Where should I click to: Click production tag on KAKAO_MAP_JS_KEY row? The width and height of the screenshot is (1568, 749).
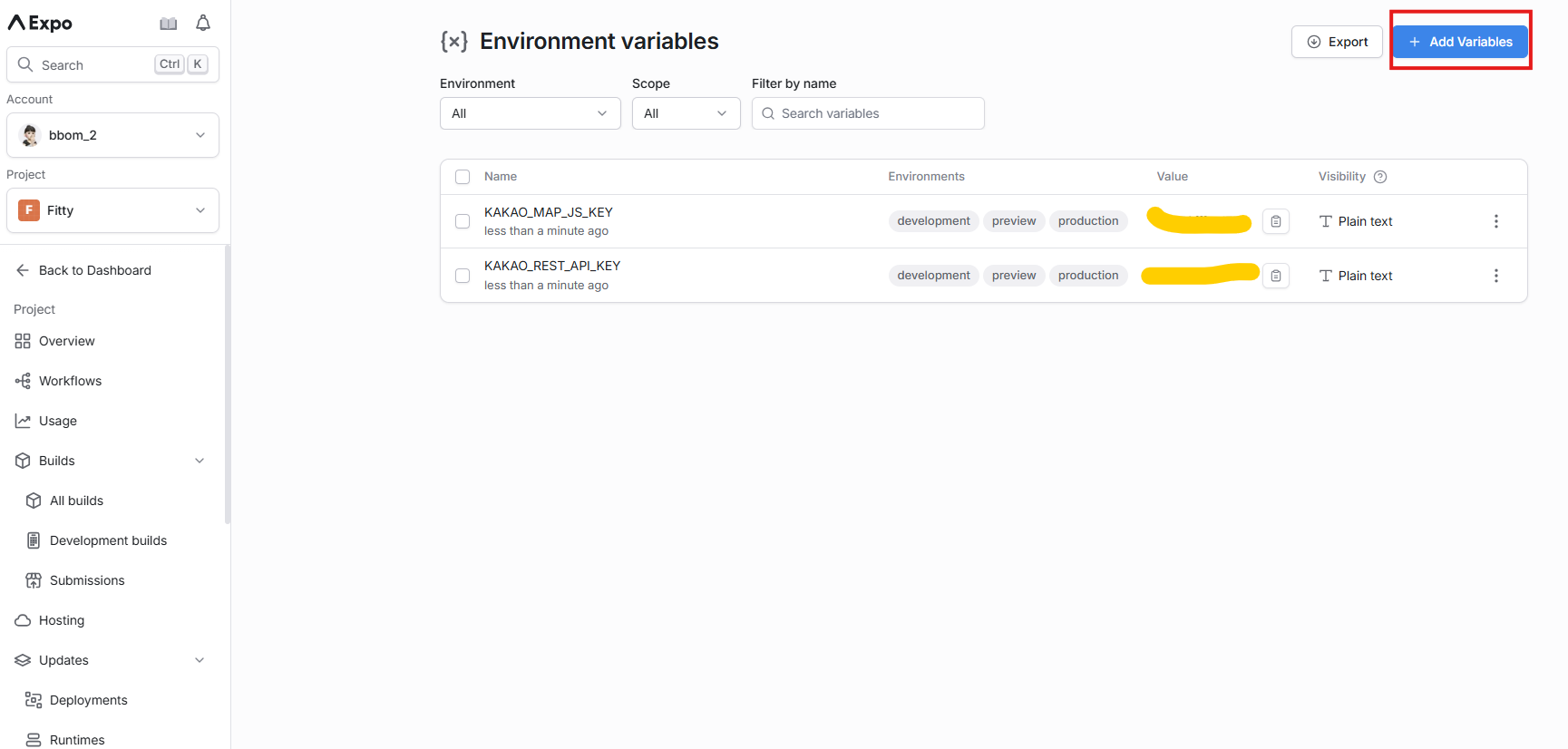[1088, 221]
